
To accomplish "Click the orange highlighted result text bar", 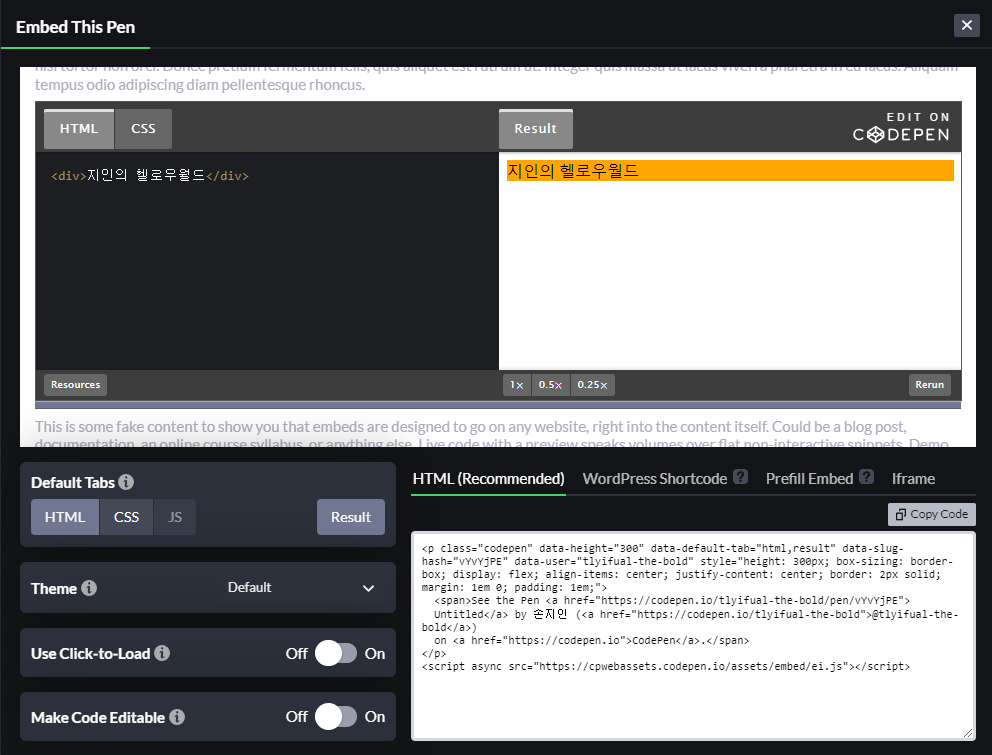I will tap(730, 171).
